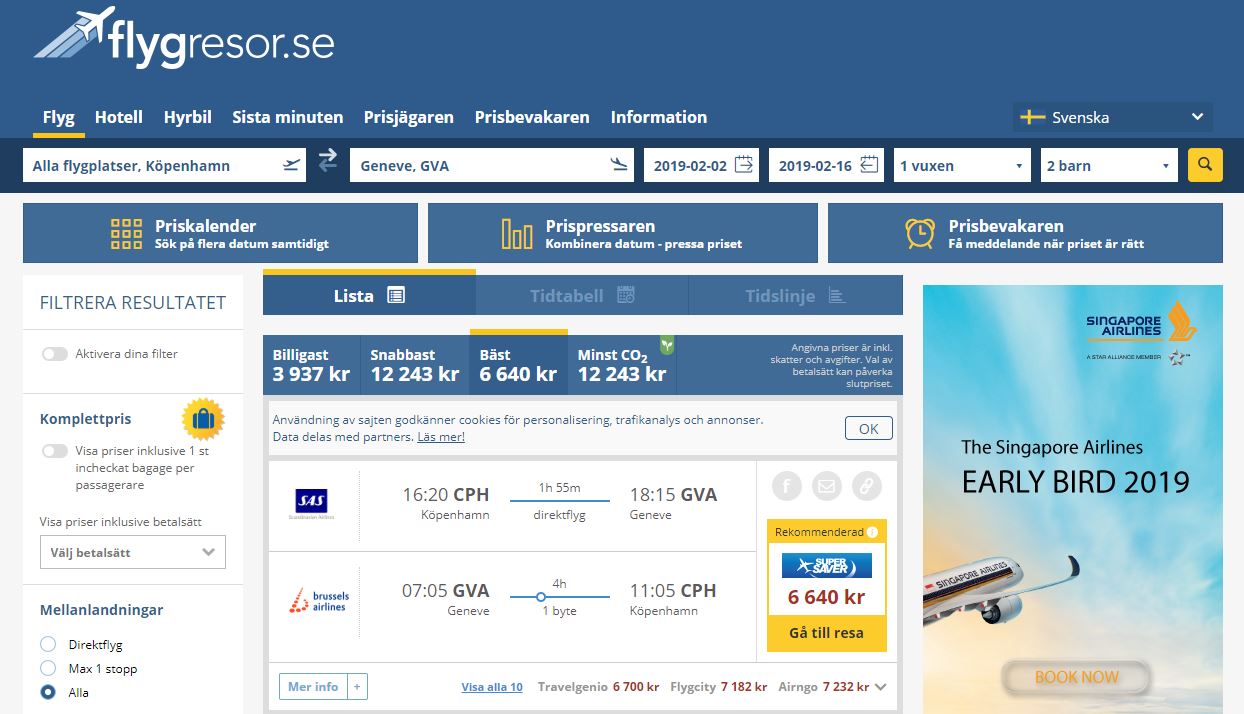This screenshot has width=1244, height=714.
Task: Open the Flyg menu tab
Action: click(59, 117)
